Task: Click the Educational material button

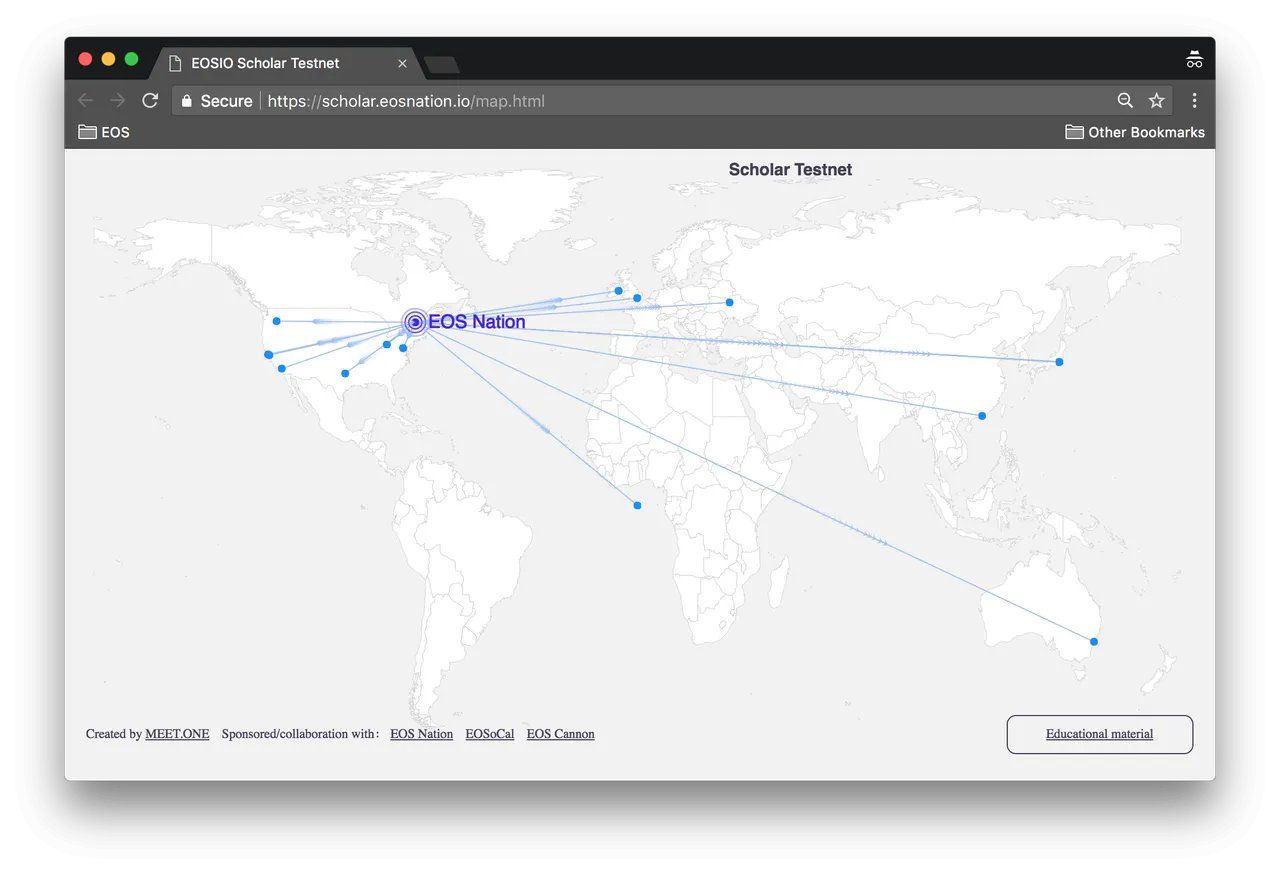Action: click(1100, 734)
